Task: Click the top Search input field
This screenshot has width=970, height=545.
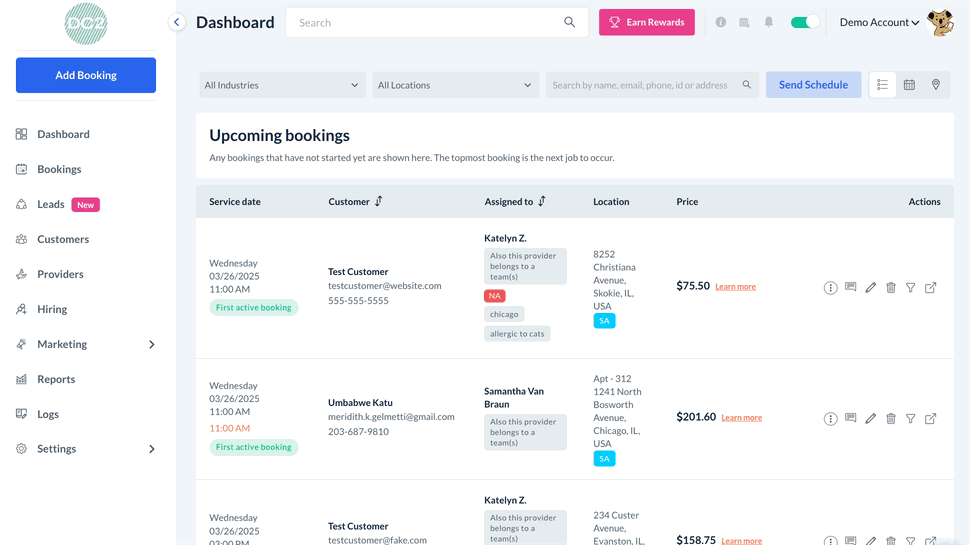Action: pos(437,22)
